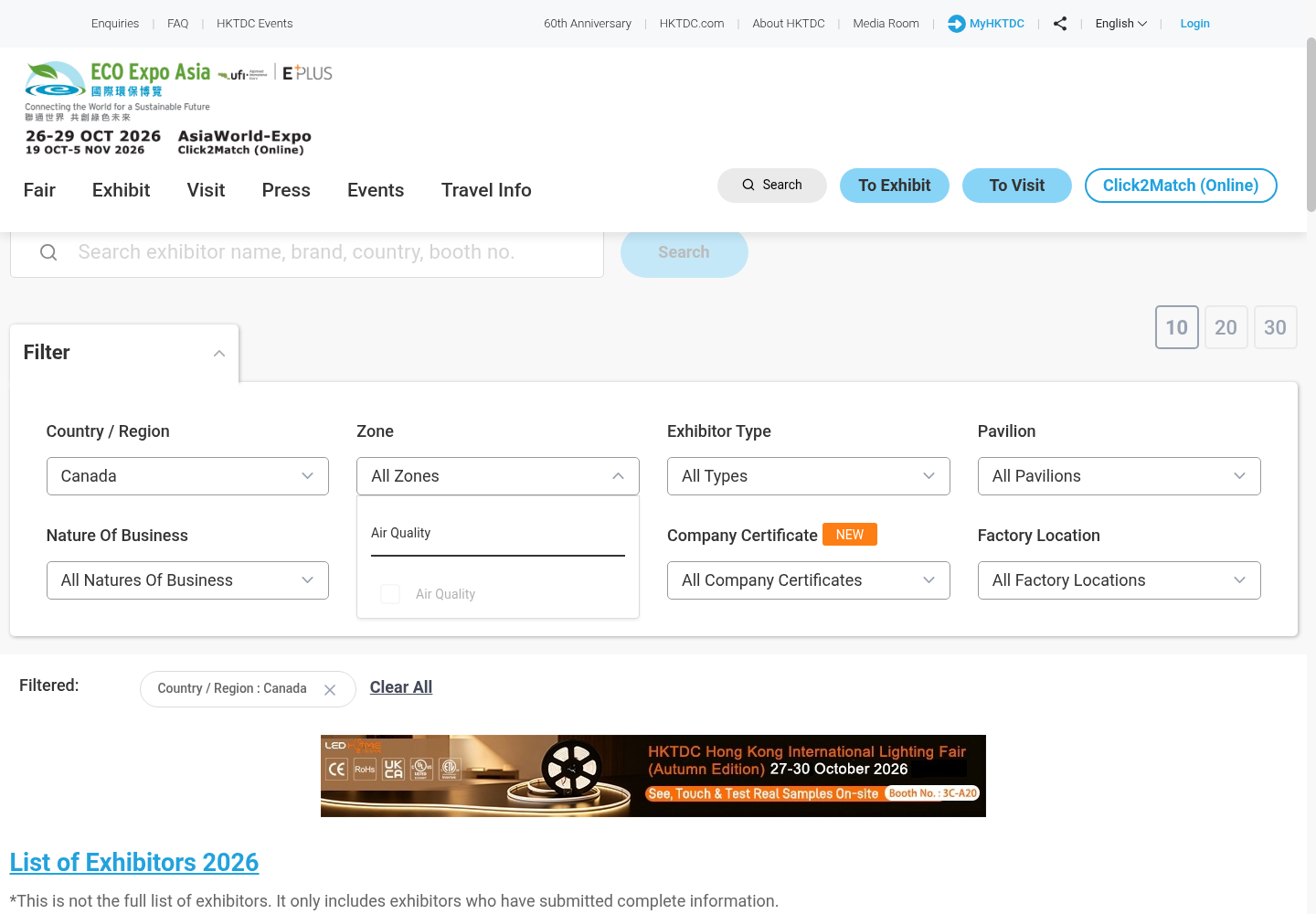
Task: Click the E-PLUS logo
Action: (x=307, y=73)
